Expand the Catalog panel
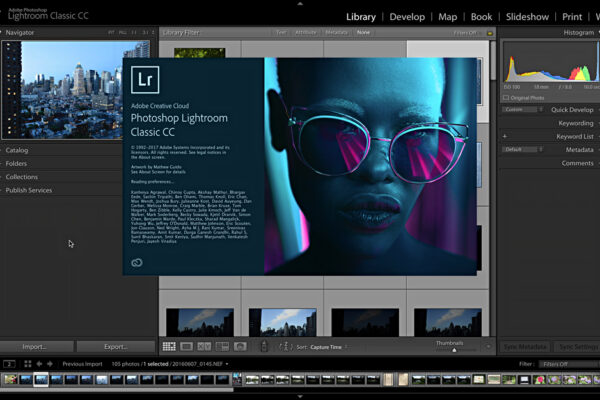 17,150
